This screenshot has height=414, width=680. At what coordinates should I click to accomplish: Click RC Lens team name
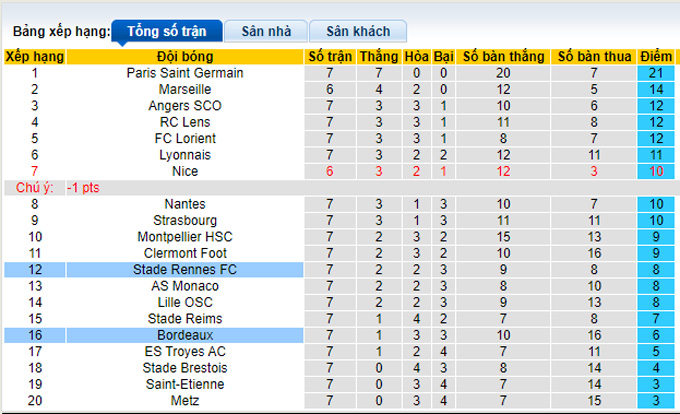185,122
